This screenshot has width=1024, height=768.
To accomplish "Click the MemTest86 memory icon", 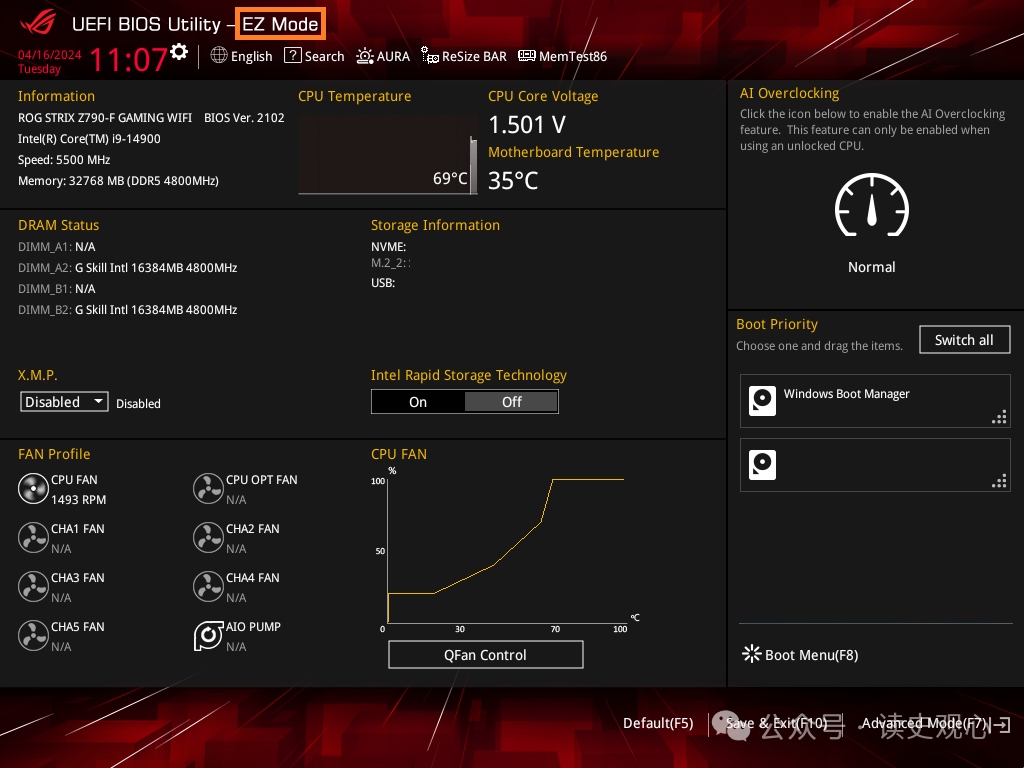I will pyautogui.click(x=526, y=56).
